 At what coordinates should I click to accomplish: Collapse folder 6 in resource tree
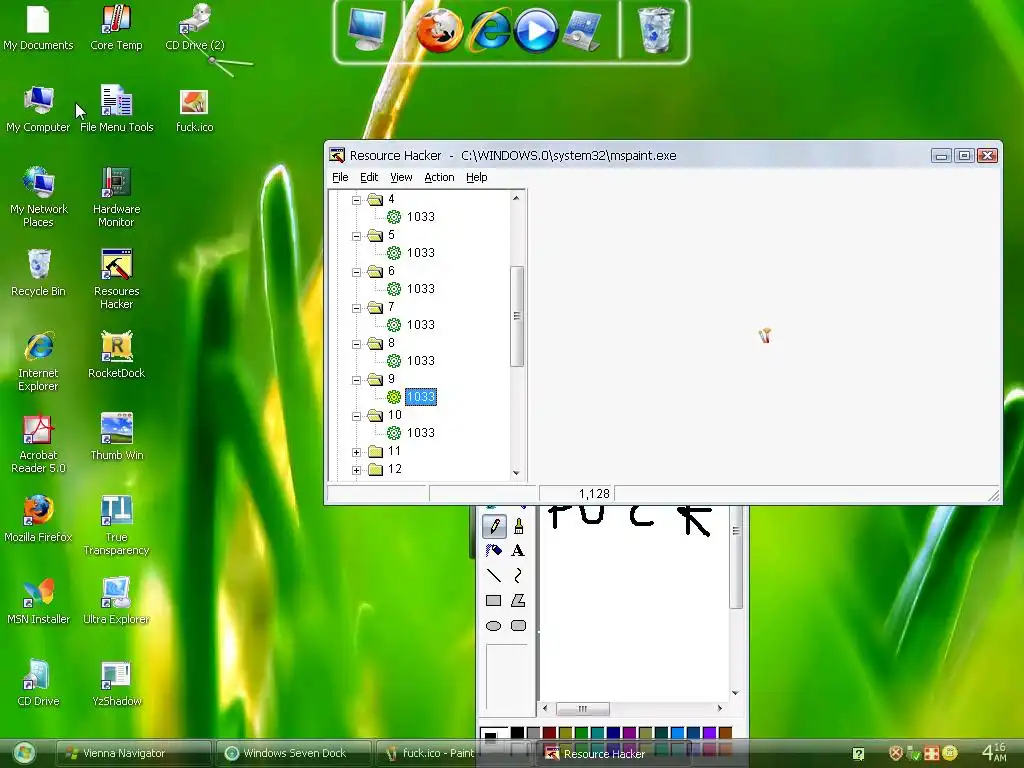(x=357, y=272)
